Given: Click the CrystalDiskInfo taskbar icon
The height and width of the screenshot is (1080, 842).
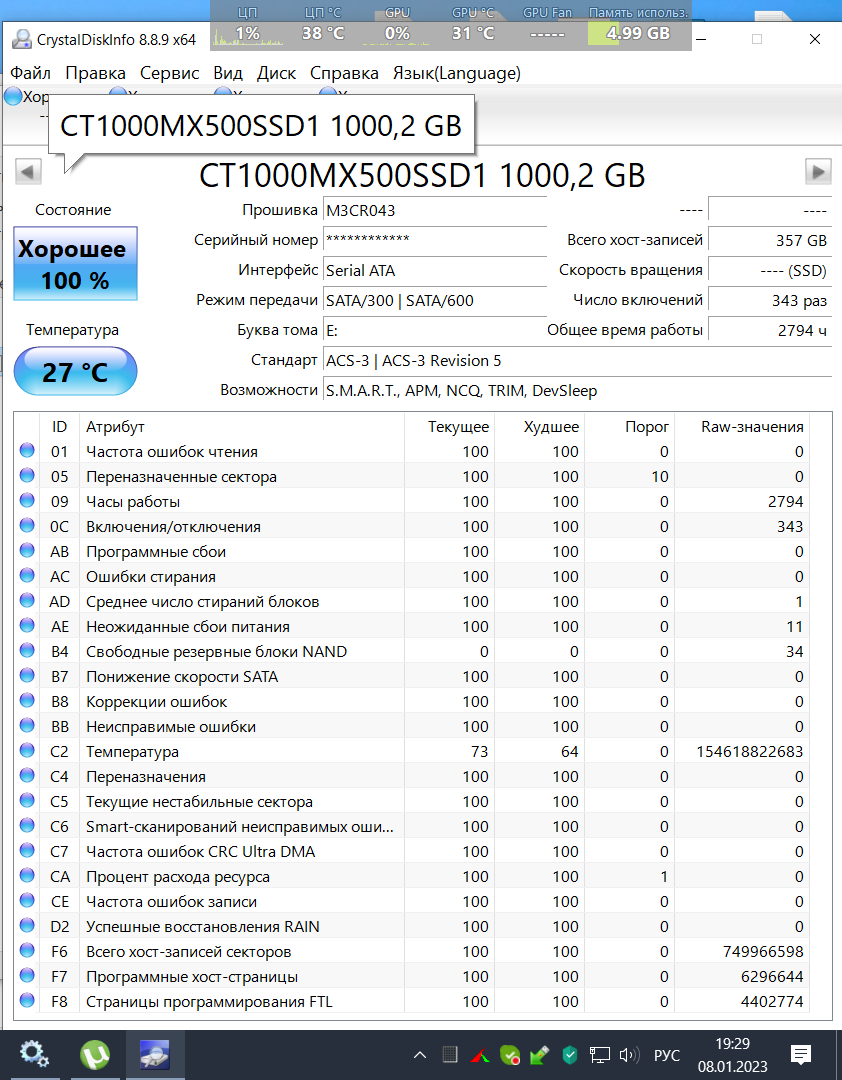Looking at the screenshot, I should [153, 1054].
